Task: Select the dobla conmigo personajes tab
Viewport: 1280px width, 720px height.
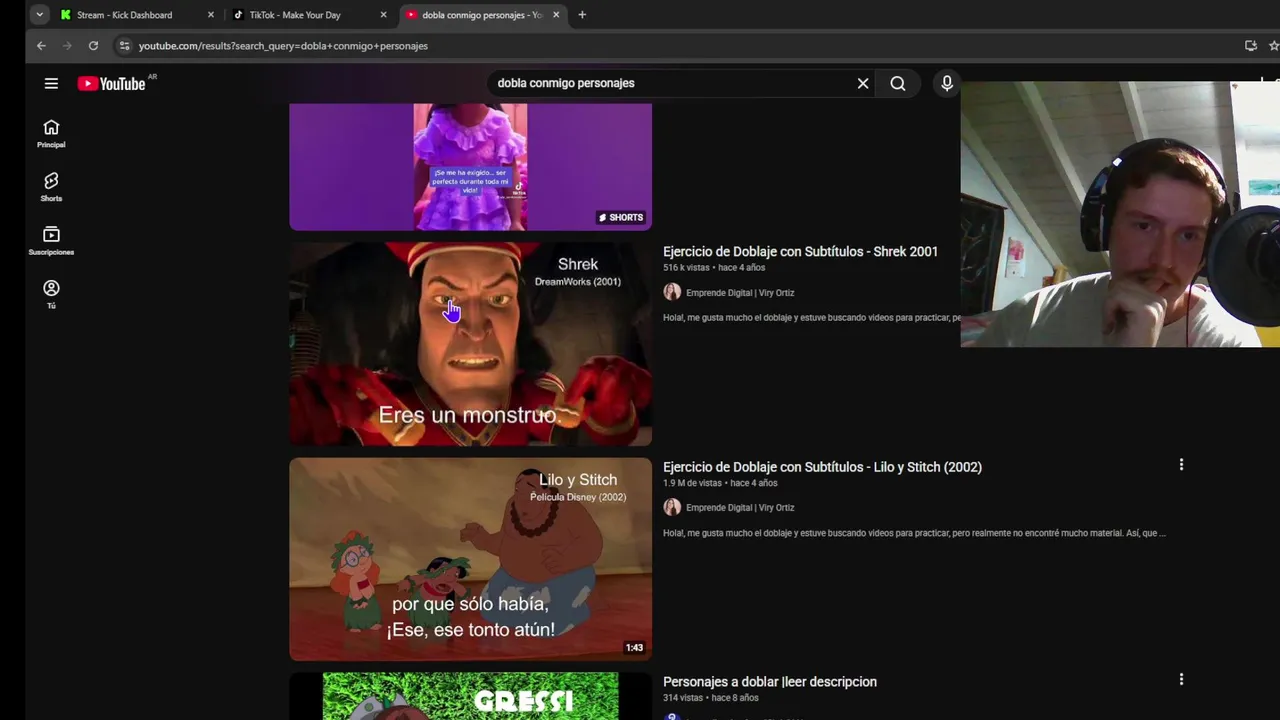Action: pyautogui.click(x=484, y=15)
